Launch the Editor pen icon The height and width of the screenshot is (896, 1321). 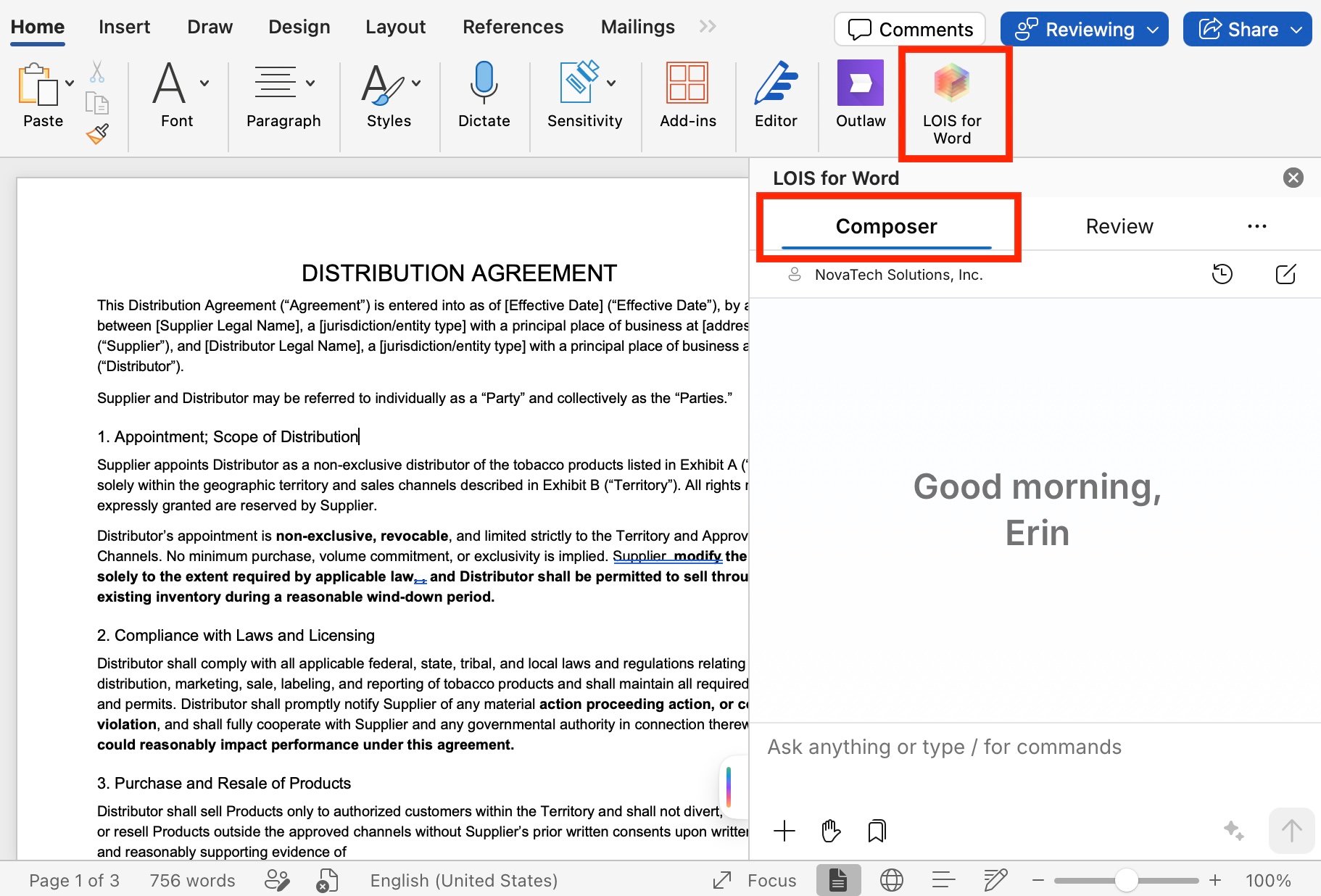[x=776, y=83]
